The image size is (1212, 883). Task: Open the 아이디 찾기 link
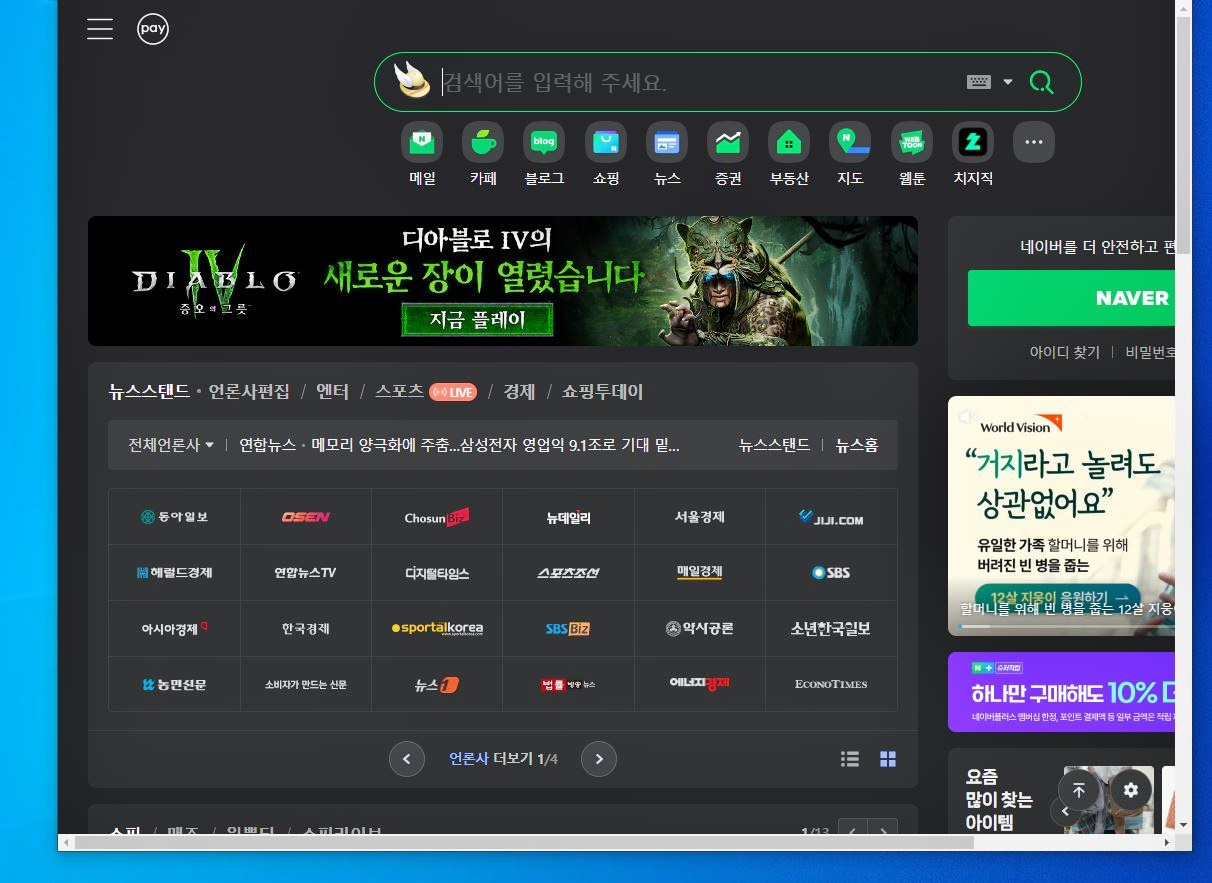click(1065, 352)
